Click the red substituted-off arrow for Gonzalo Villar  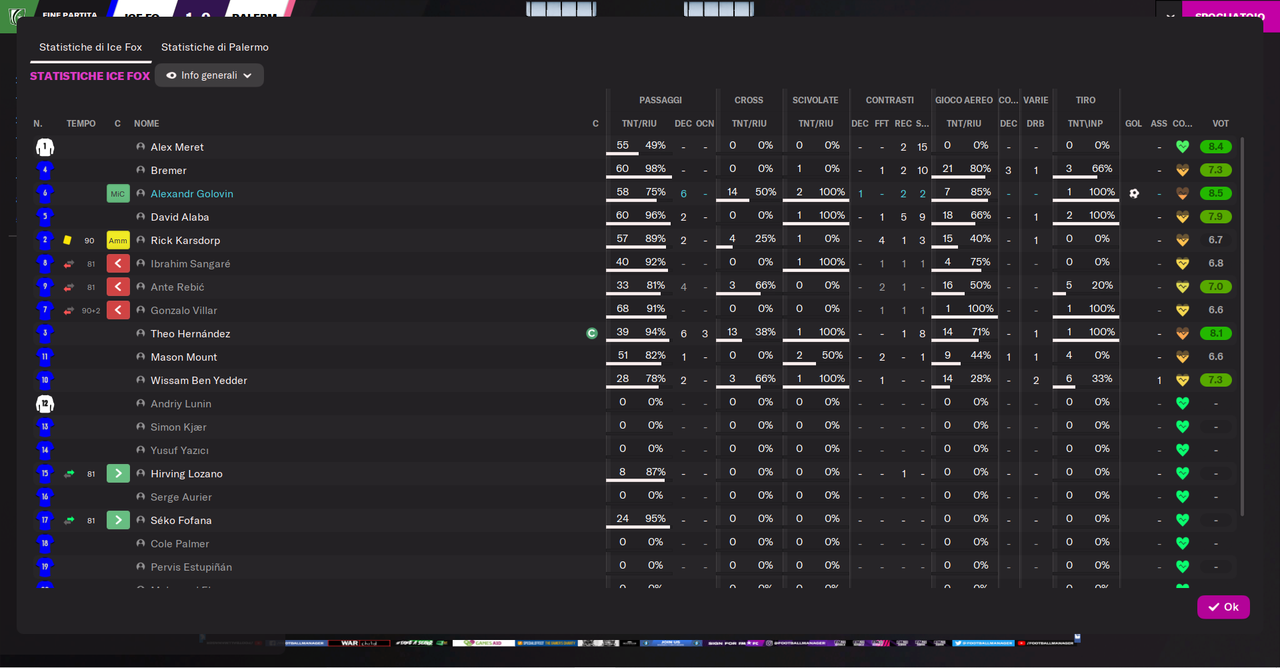(x=118, y=310)
